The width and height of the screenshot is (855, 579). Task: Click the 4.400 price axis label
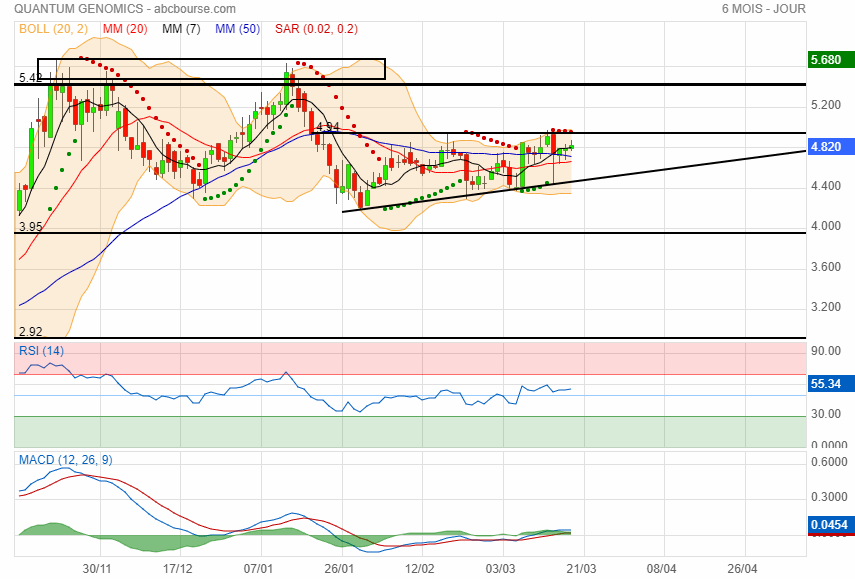pos(826,186)
